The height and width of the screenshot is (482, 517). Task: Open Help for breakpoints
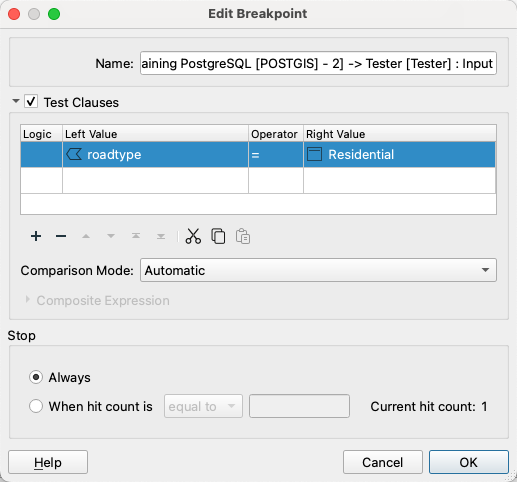pos(48,462)
